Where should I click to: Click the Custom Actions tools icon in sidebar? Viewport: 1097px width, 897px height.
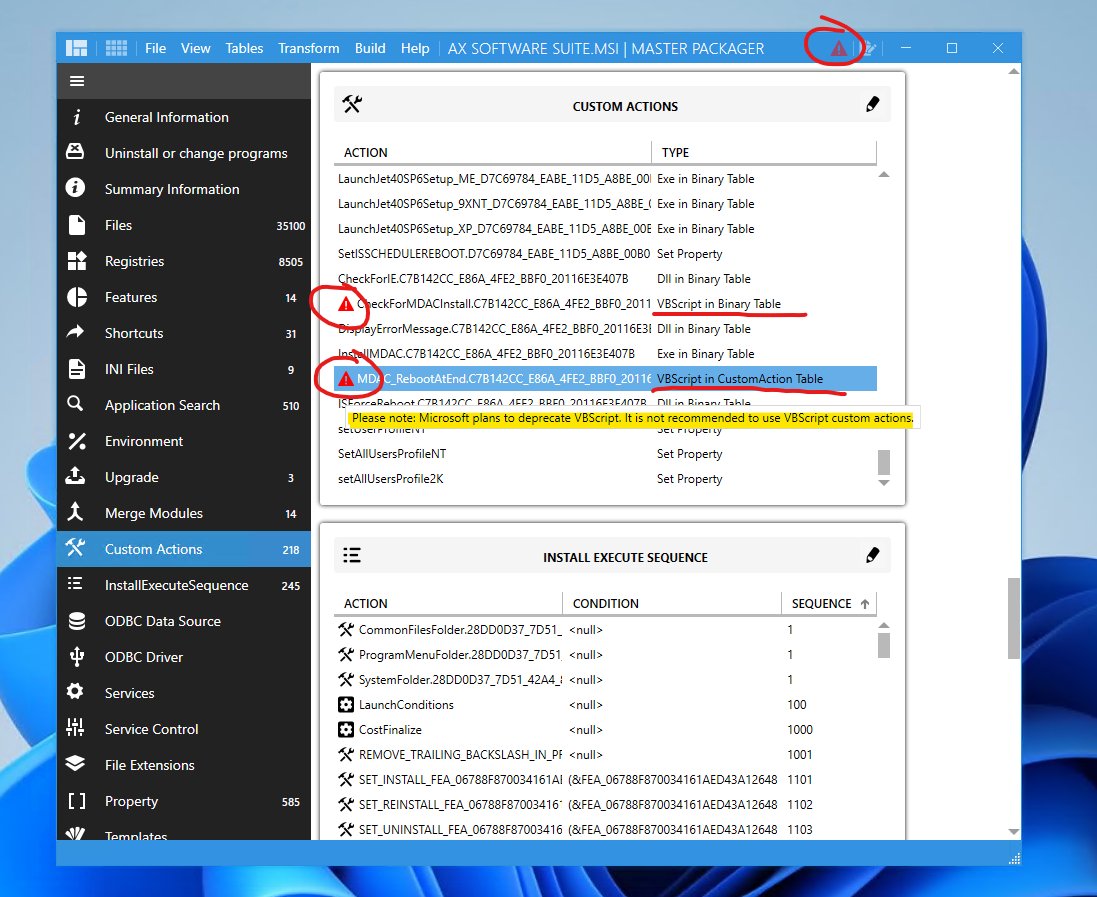[x=76, y=548]
